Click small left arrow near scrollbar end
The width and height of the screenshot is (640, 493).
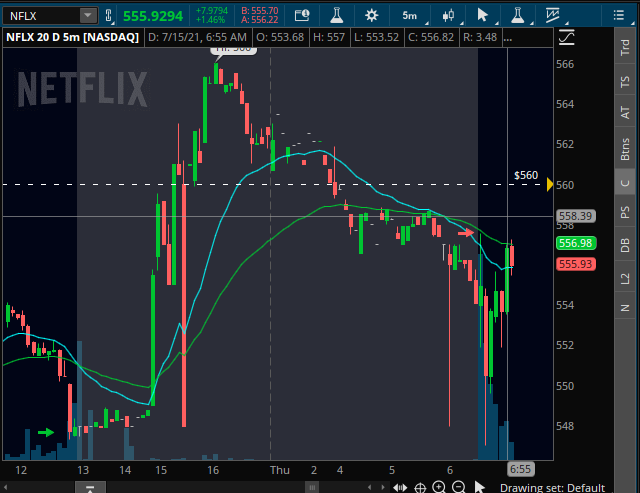coord(369,487)
